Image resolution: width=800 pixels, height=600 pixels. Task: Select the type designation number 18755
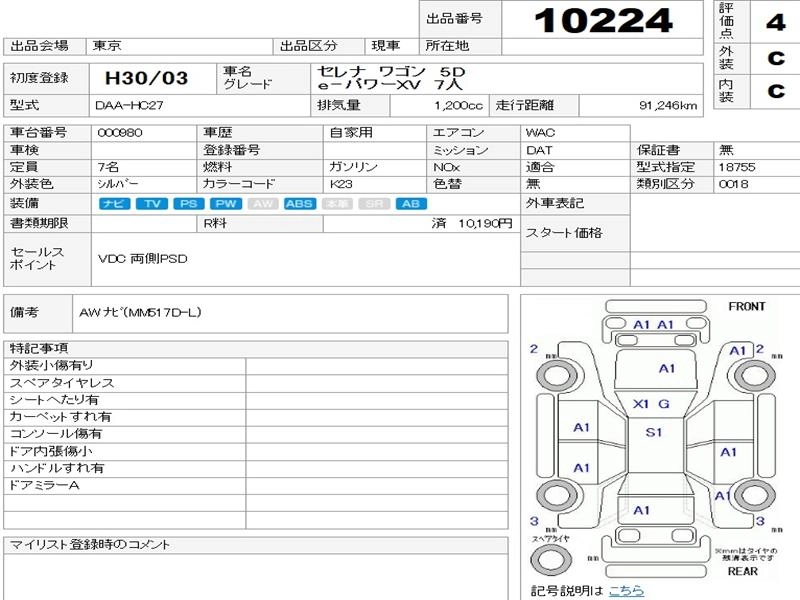[x=737, y=167]
